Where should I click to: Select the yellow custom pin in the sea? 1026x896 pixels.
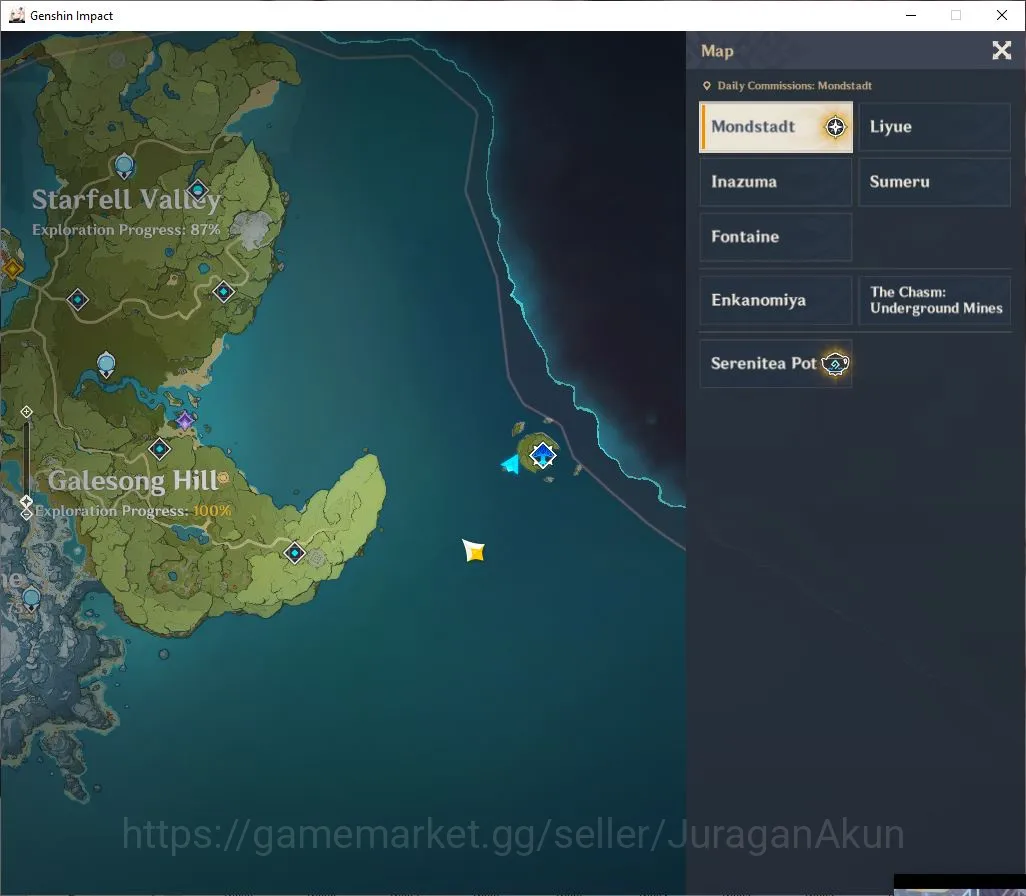pyautogui.click(x=474, y=551)
